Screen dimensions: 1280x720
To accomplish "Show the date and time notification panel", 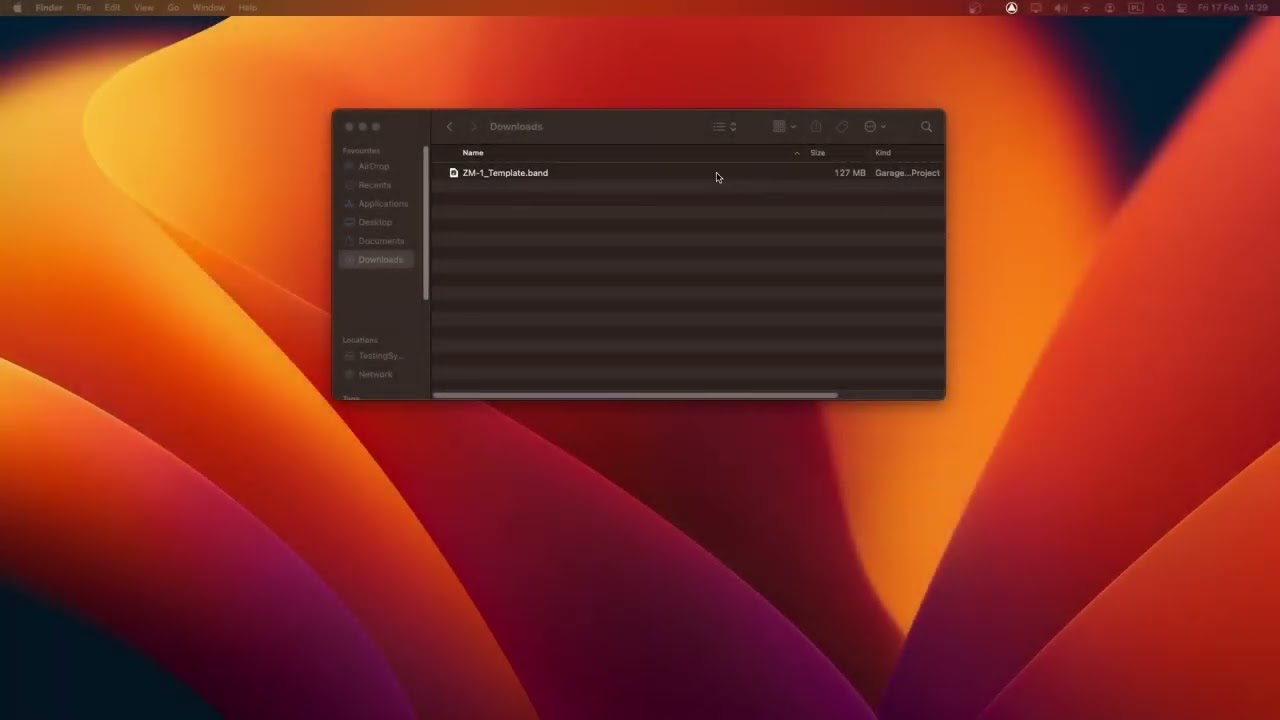I will click(1231, 8).
